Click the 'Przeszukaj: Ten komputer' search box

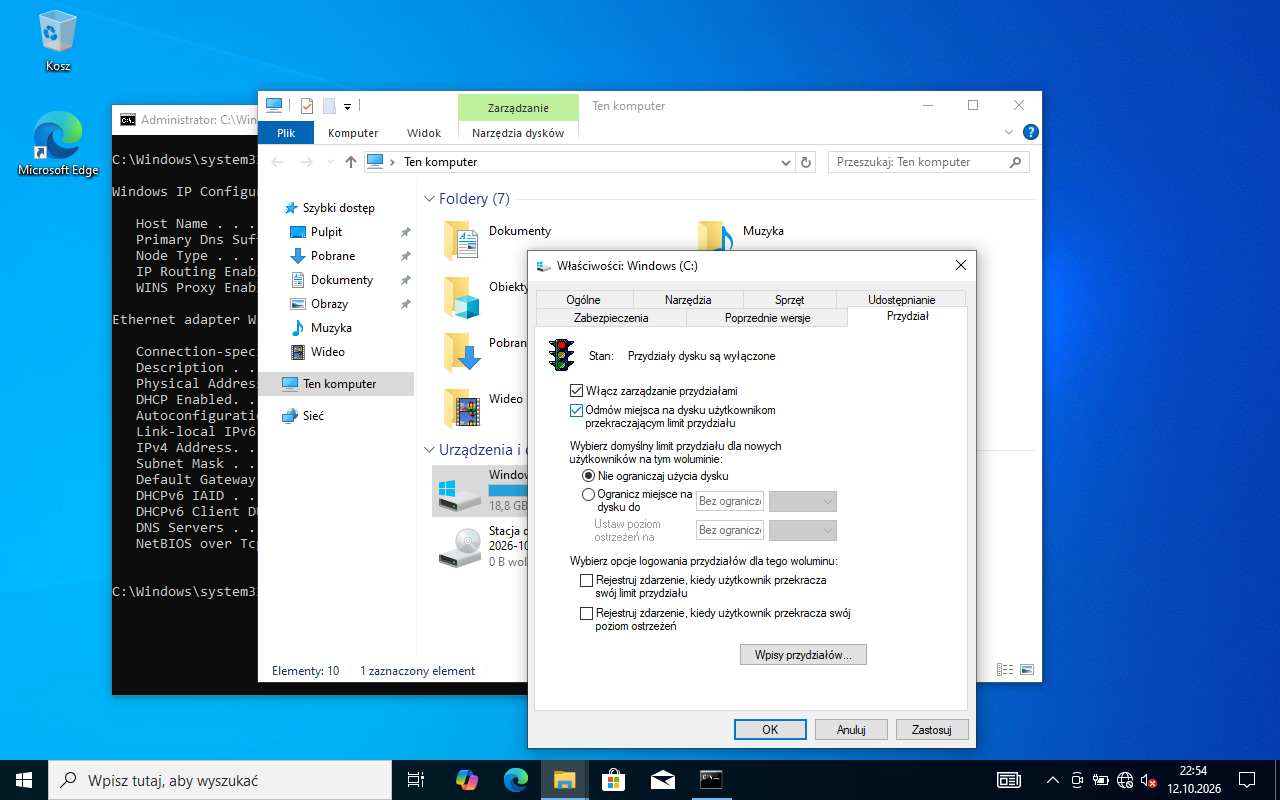pyautogui.click(x=930, y=162)
